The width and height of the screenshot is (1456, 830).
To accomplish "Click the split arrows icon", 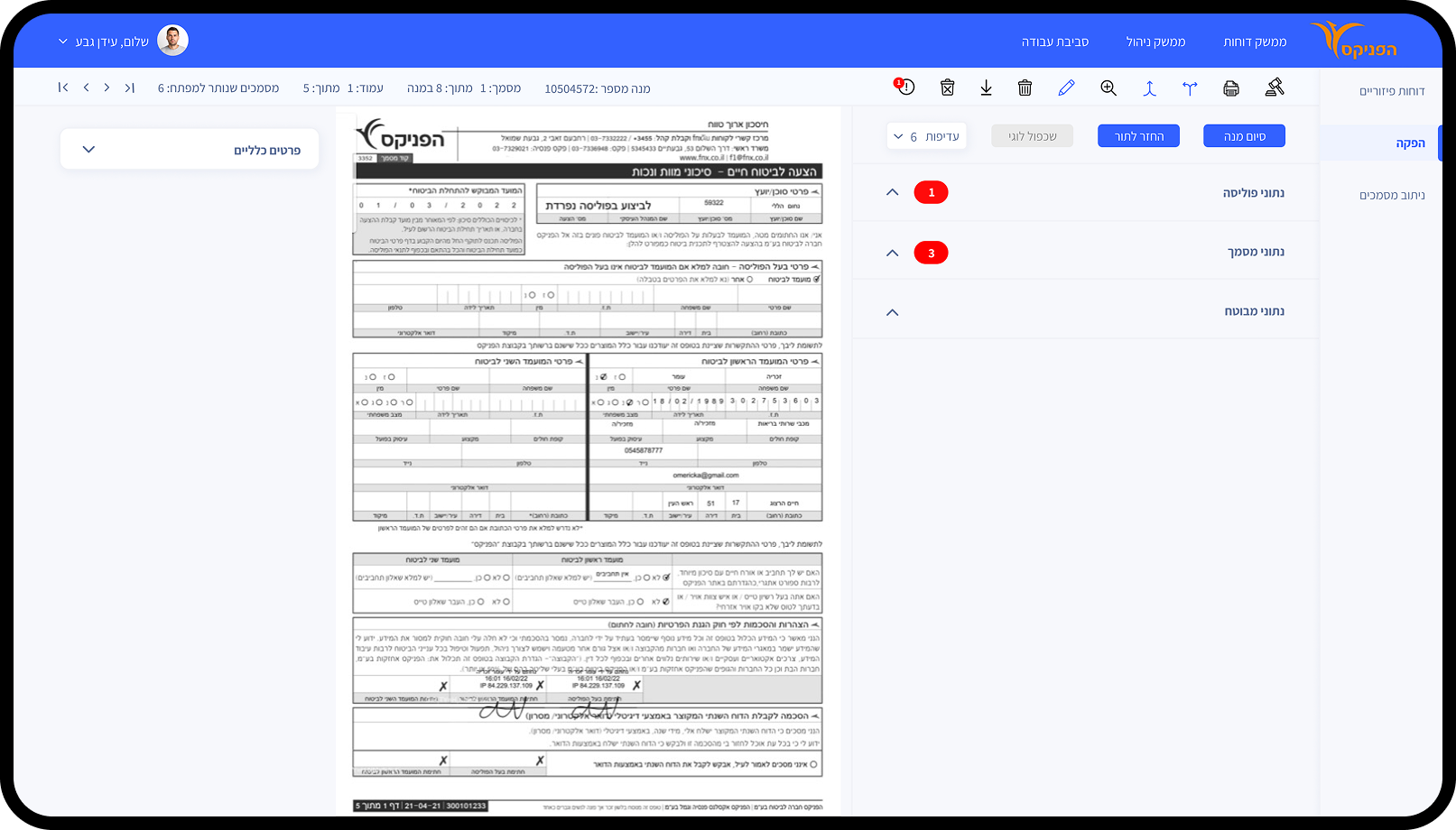I will (1190, 88).
